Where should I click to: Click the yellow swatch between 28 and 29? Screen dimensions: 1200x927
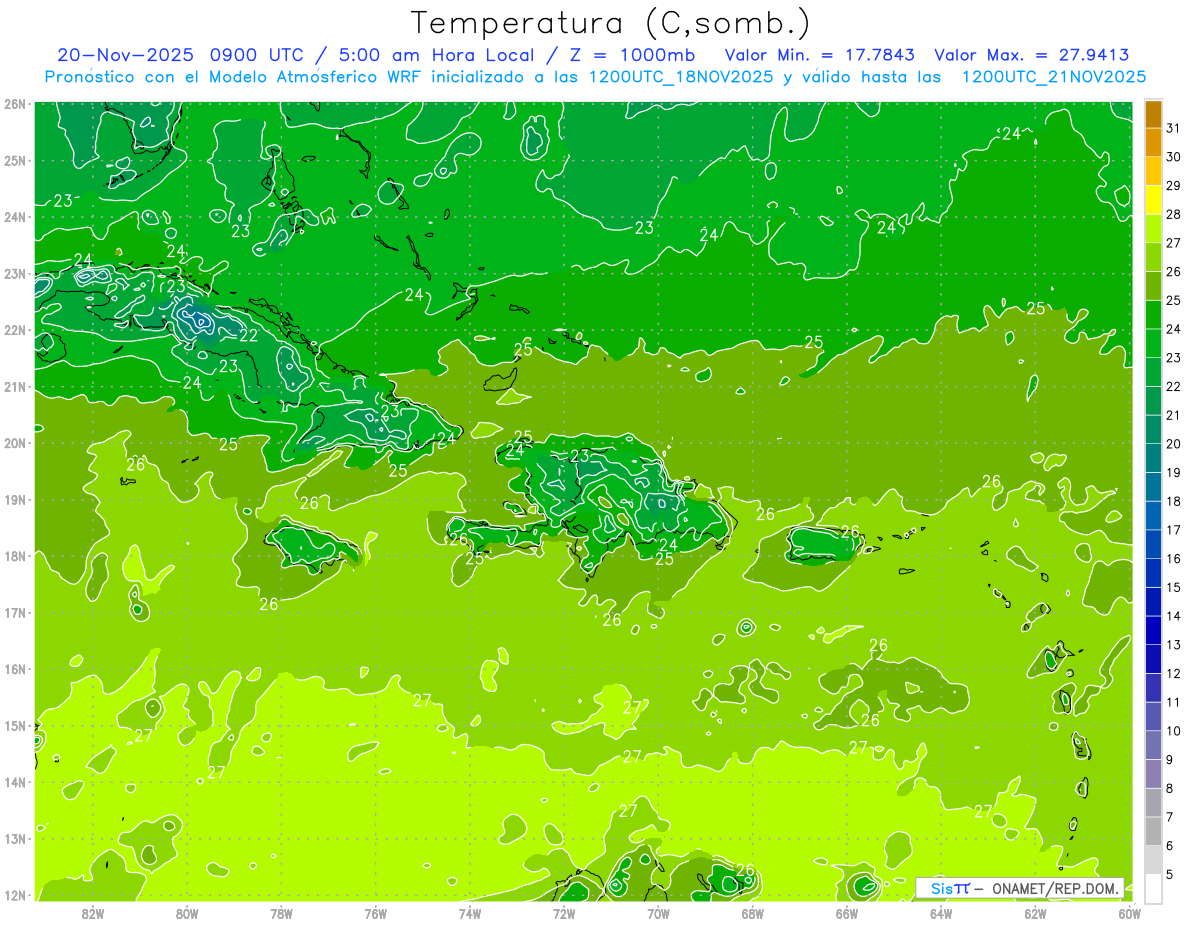[x=1153, y=200]
